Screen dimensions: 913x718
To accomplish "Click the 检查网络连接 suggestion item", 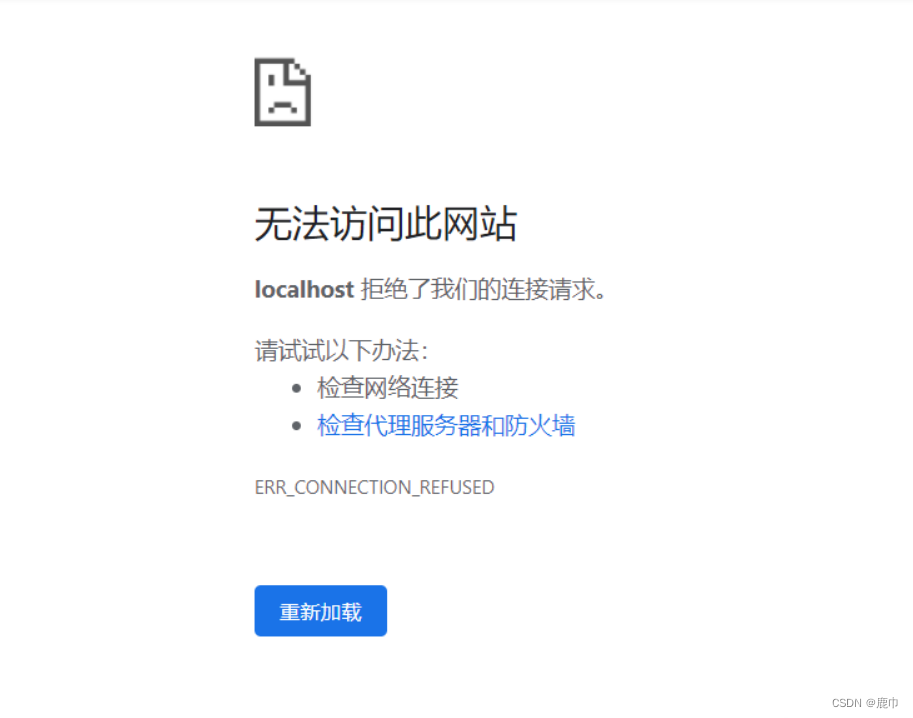I will point(388,388).
